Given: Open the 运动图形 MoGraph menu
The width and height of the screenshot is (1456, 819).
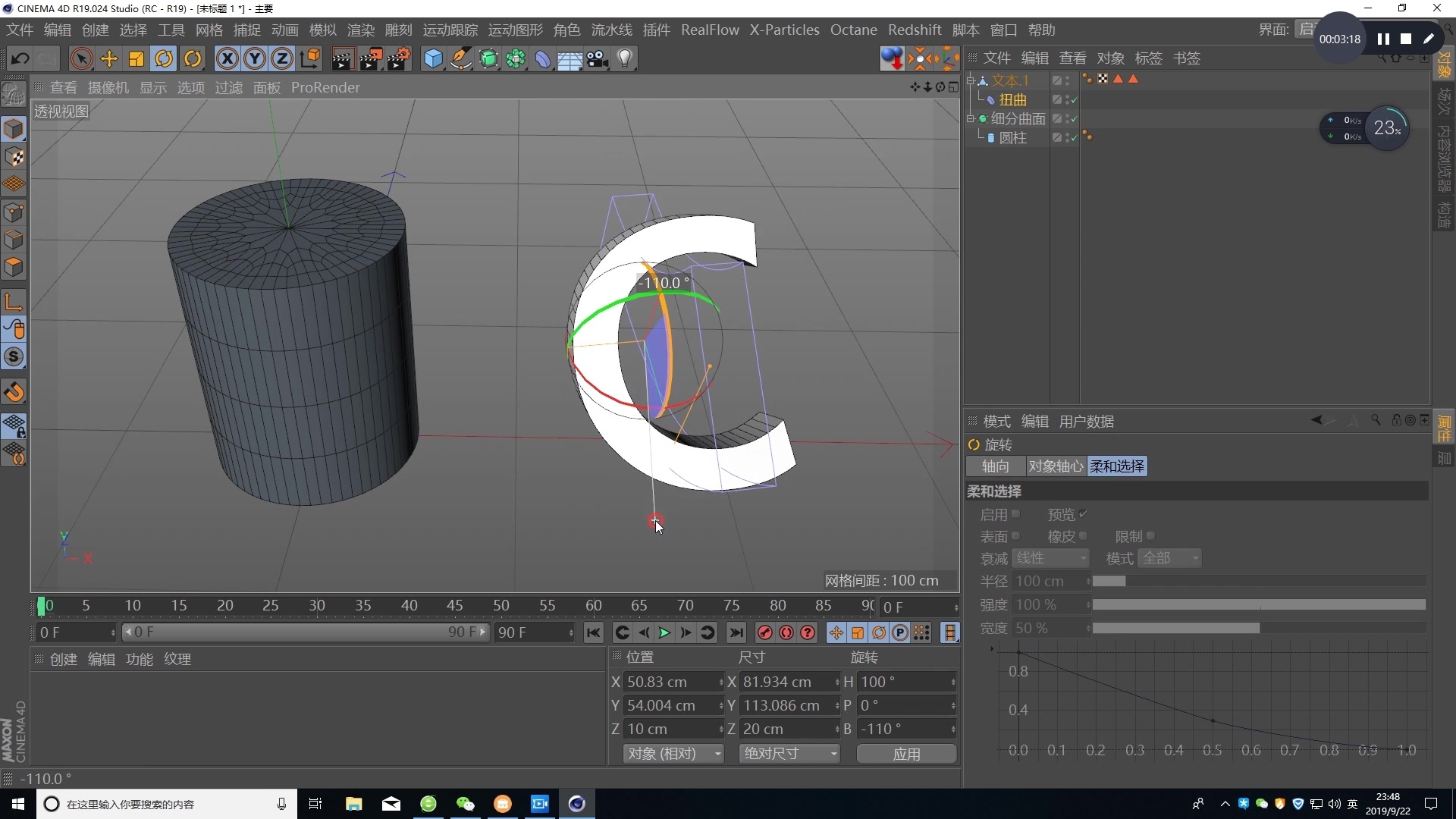Looking at the screenshot, I should tap(515, 30).
